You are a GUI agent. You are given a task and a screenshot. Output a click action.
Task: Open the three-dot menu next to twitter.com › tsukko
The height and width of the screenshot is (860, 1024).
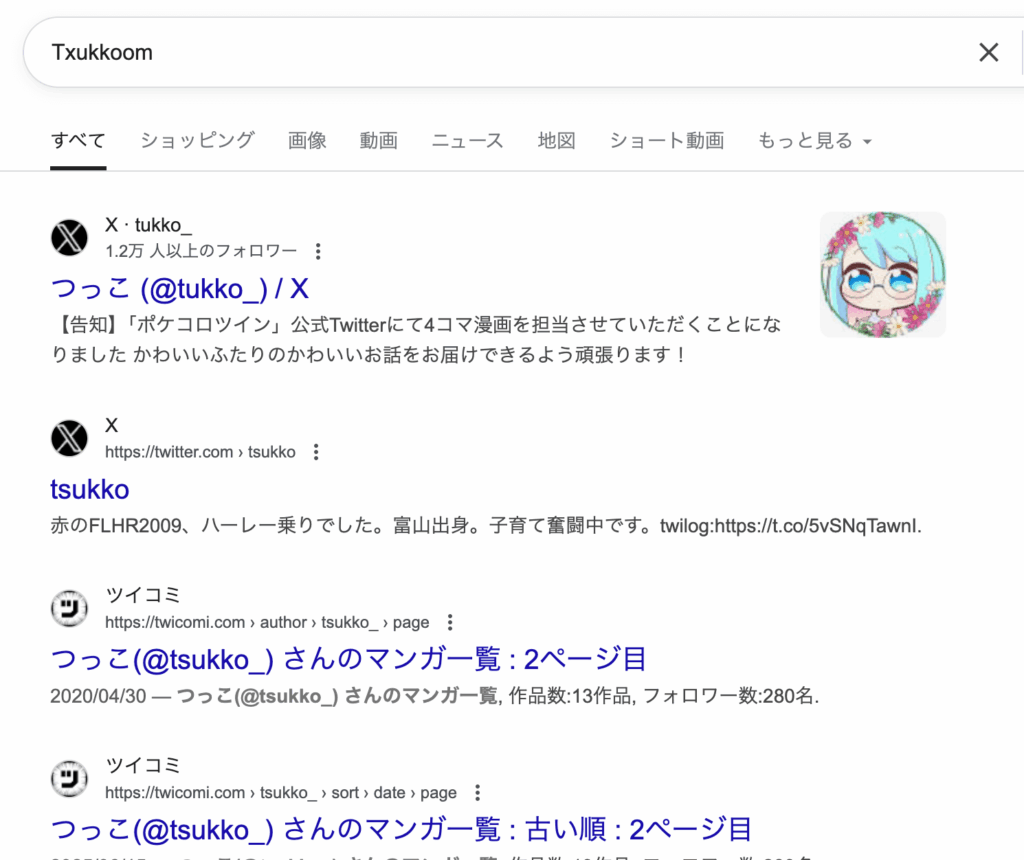coord(316,452)
